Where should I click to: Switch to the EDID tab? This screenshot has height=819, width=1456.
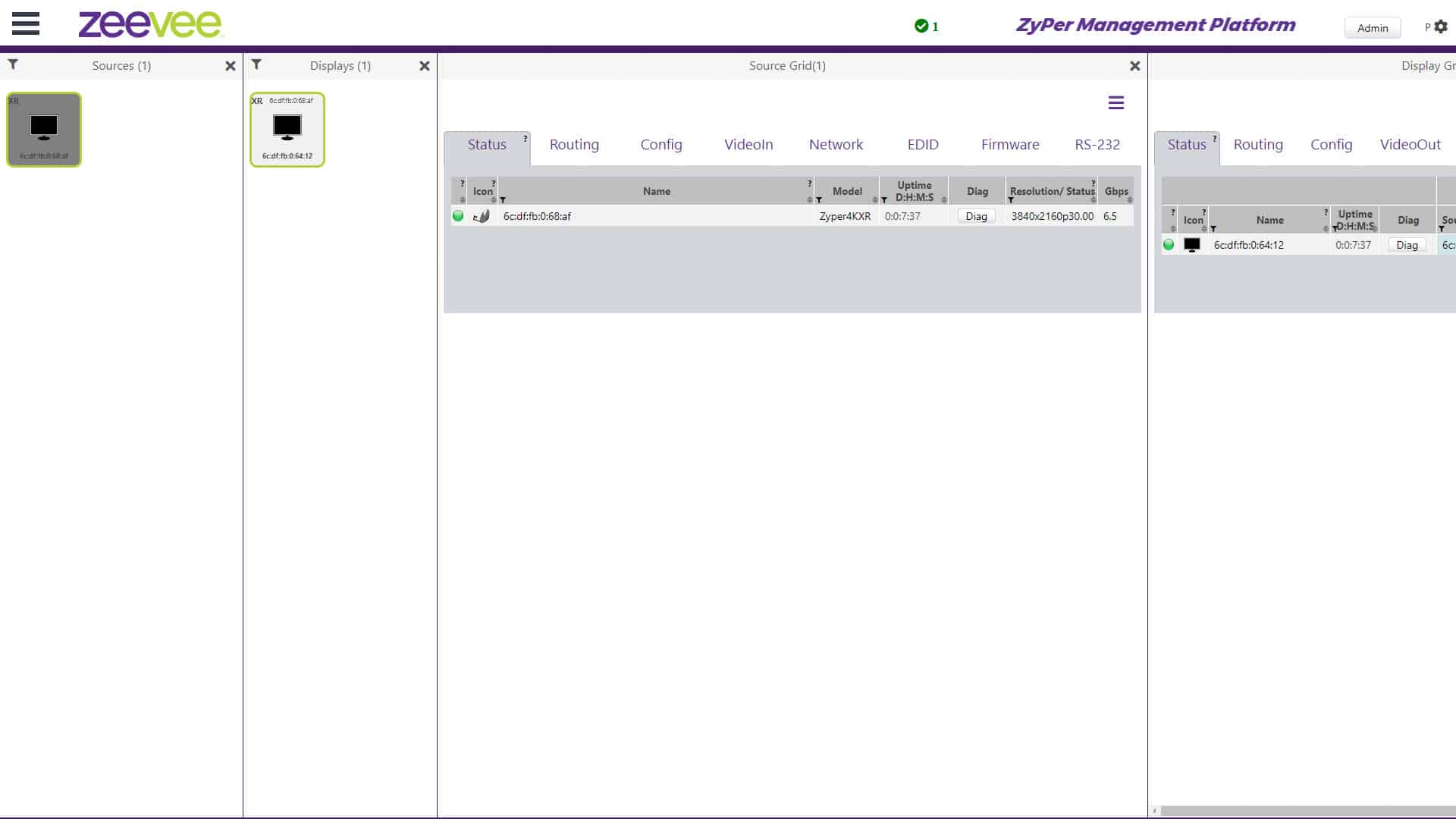click(923, 144)
